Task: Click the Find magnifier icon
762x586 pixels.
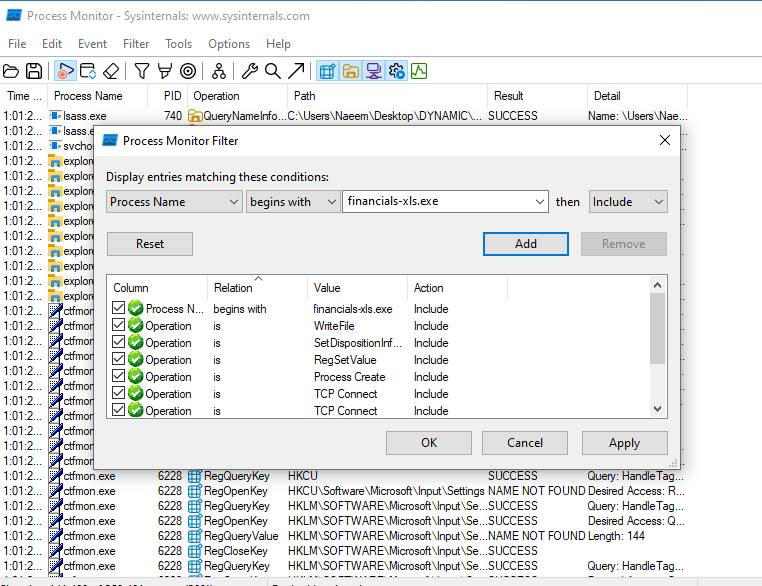Action: (273, 71)
